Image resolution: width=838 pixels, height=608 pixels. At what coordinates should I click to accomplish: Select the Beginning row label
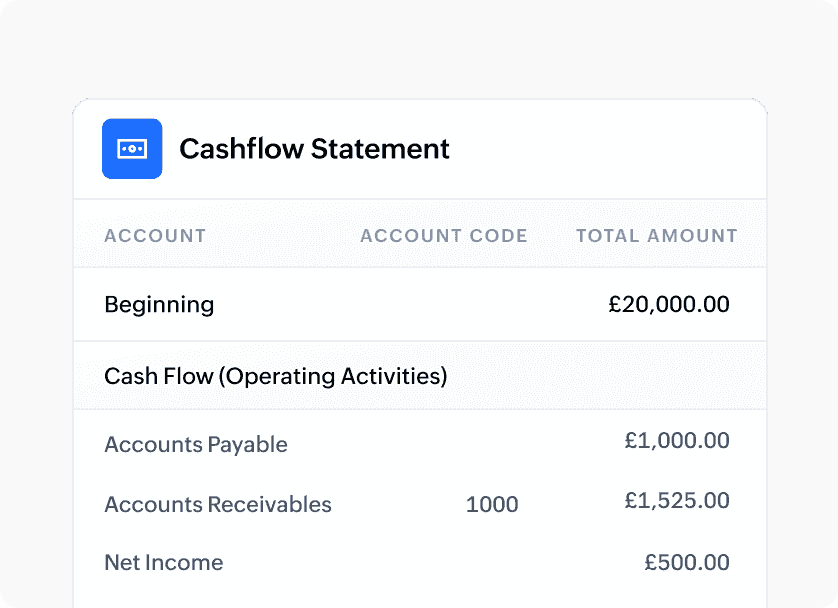pos(159,304)
